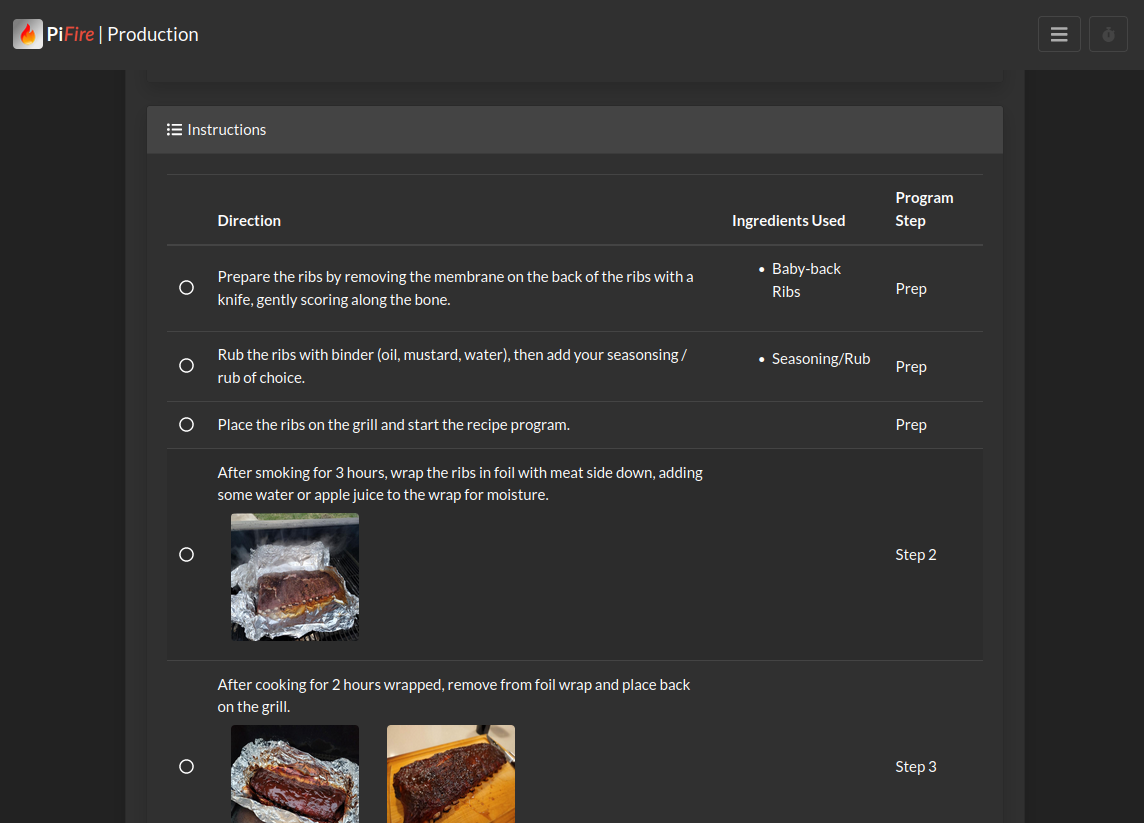Screen dimensions: 1144x823
Task: Open the hamburger navigation menu
Action: click(1059, 33)
